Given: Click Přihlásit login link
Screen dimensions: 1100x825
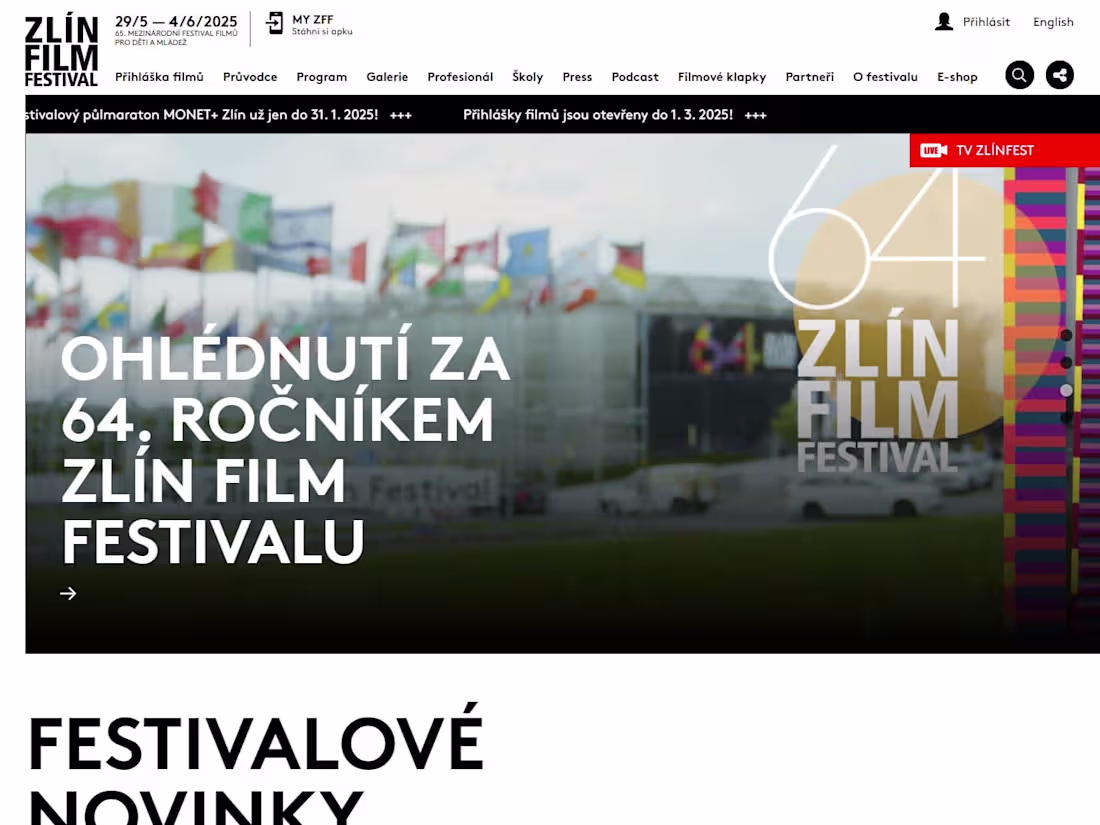Looking at the screenshot, I should 986,22.
